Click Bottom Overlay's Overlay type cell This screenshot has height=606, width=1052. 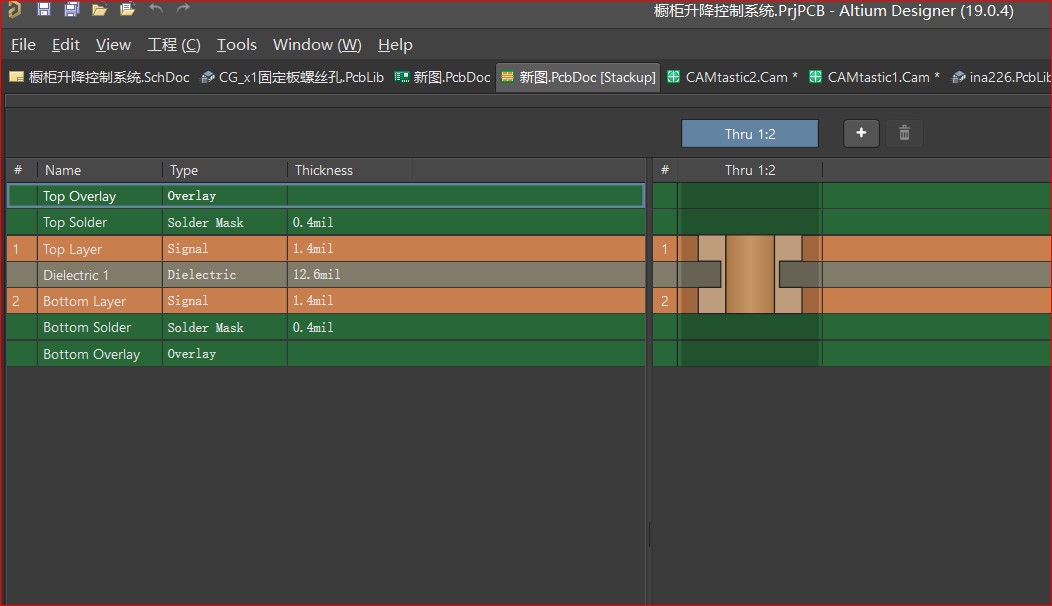pos(224,354)
